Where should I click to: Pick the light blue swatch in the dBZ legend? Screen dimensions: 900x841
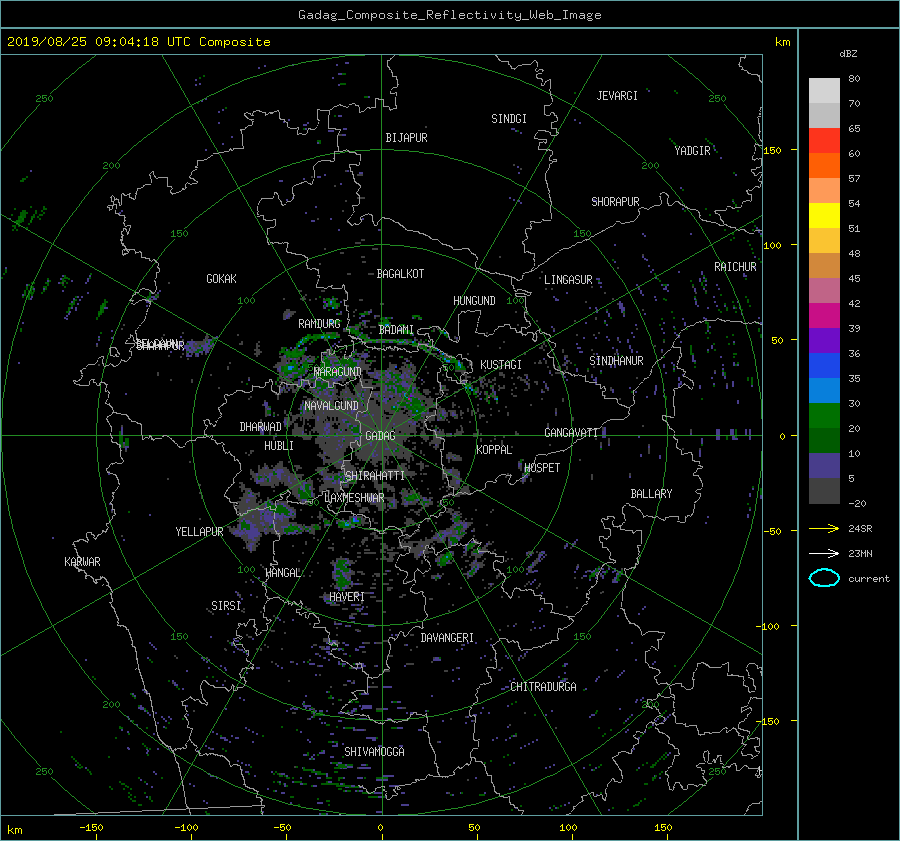824,390
